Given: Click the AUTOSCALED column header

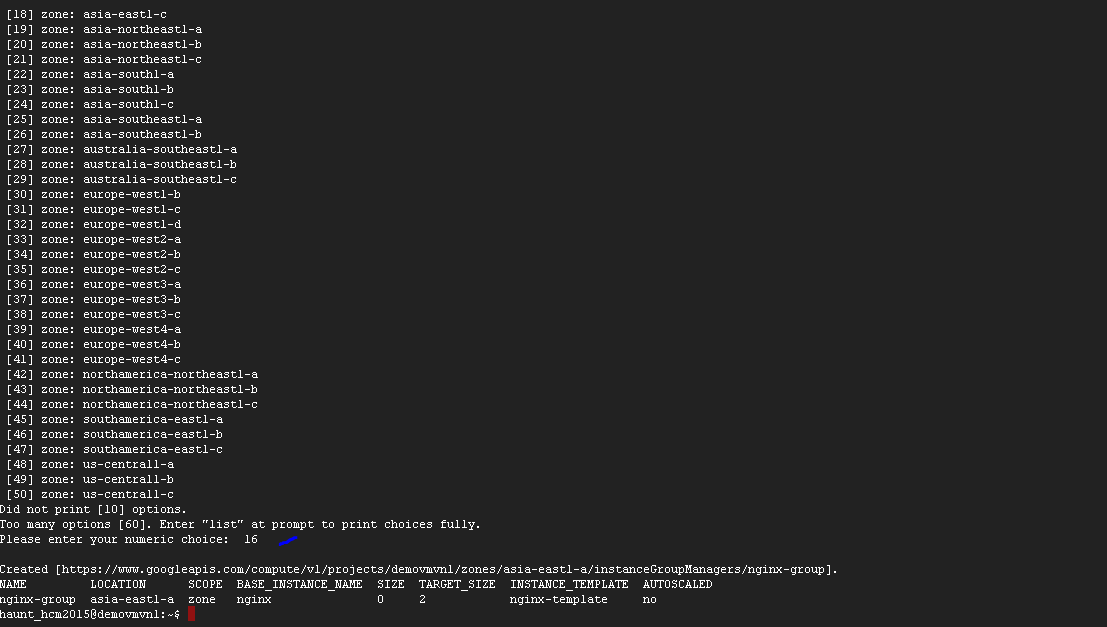Looking at the screenshot, I should point(677,584).
